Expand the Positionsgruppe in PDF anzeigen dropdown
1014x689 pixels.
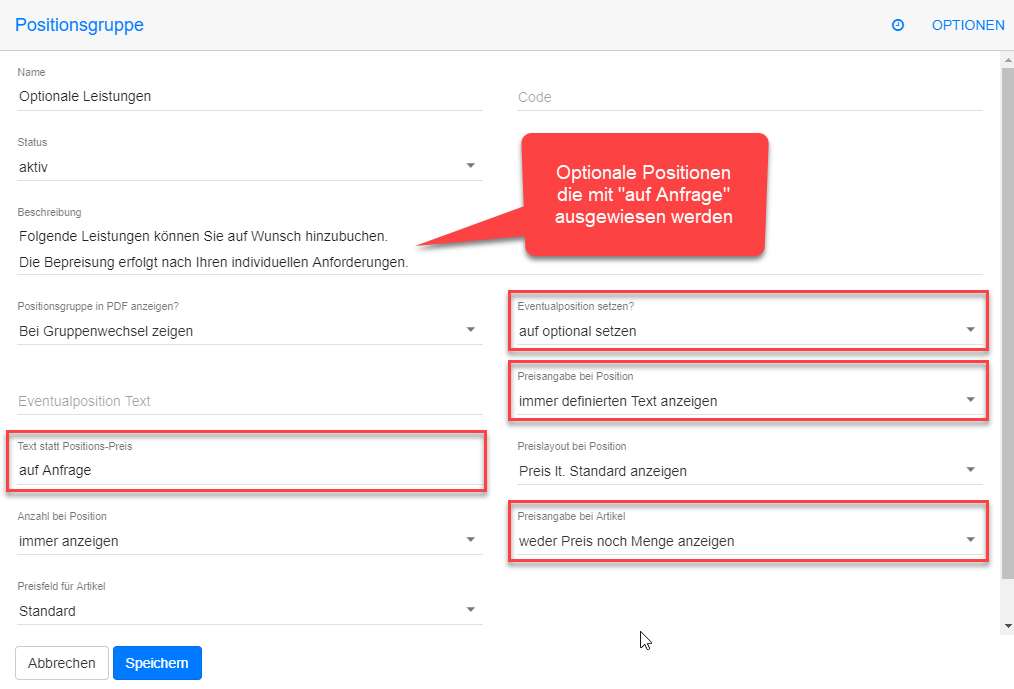[x=250, y=331]
